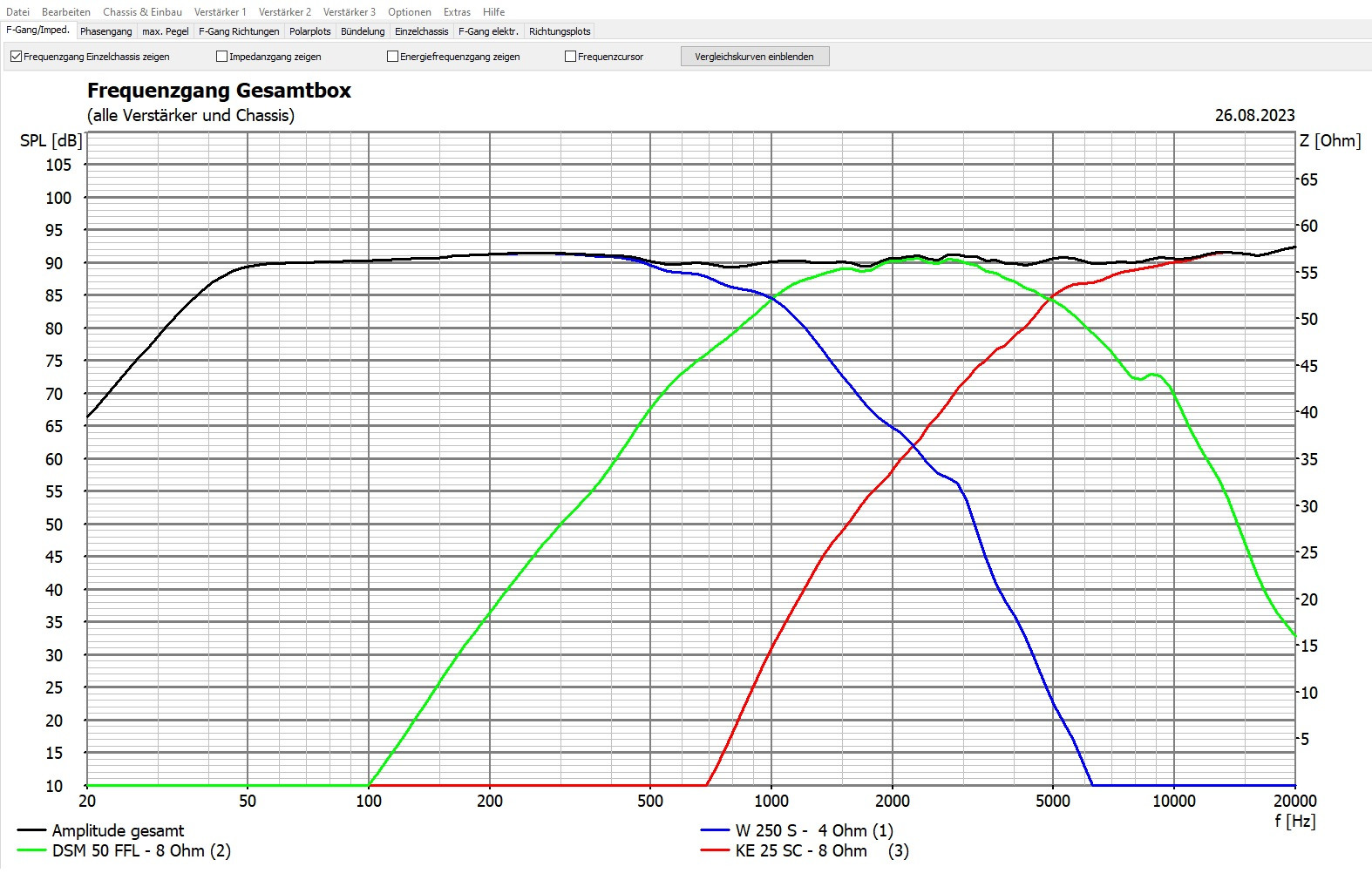Click the SPL [dB] axis label
Image resolution: width=1372 pixels, height=880 pixels.
51,140
